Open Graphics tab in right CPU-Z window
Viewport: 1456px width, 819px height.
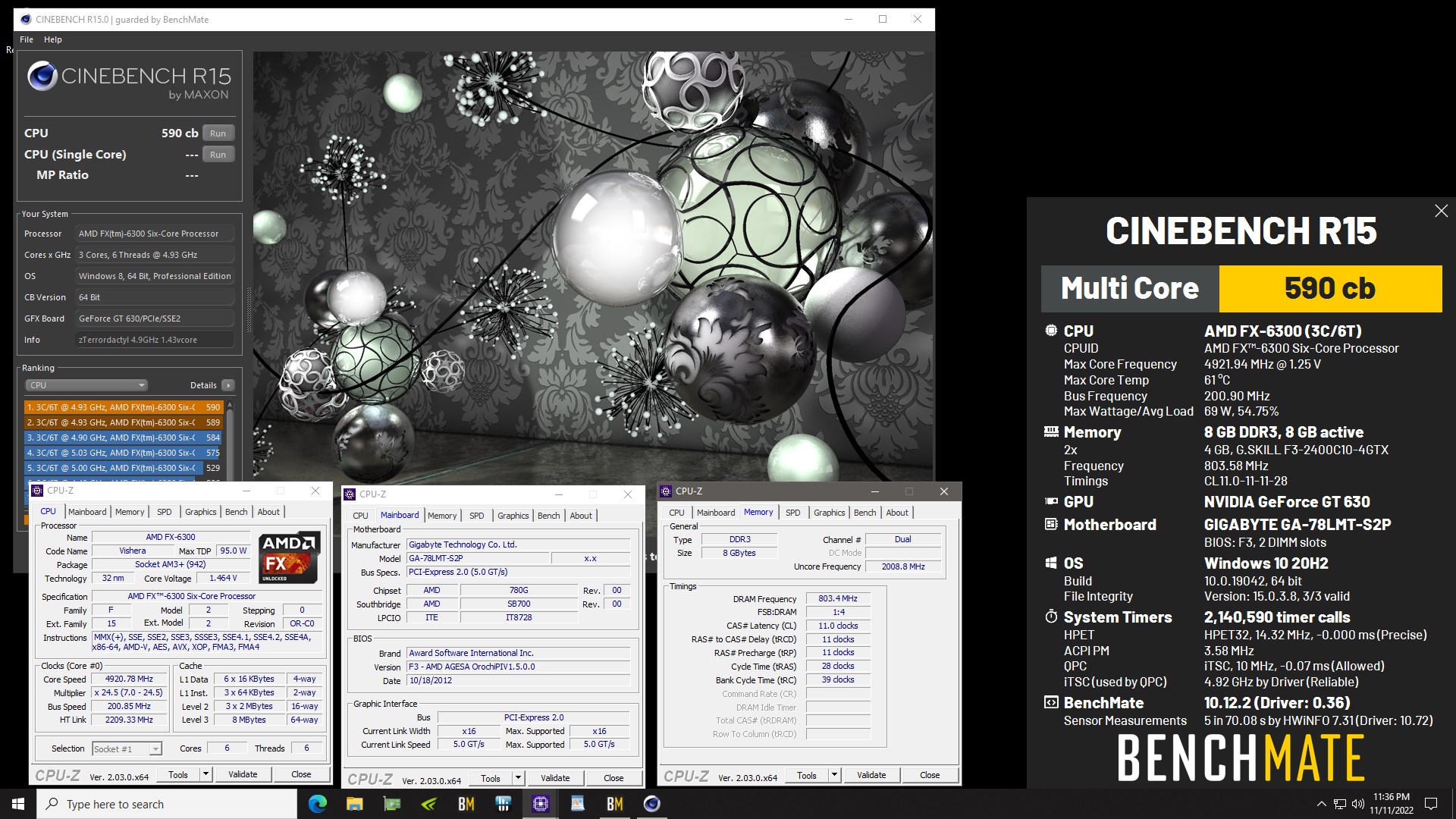click(830, 513)
